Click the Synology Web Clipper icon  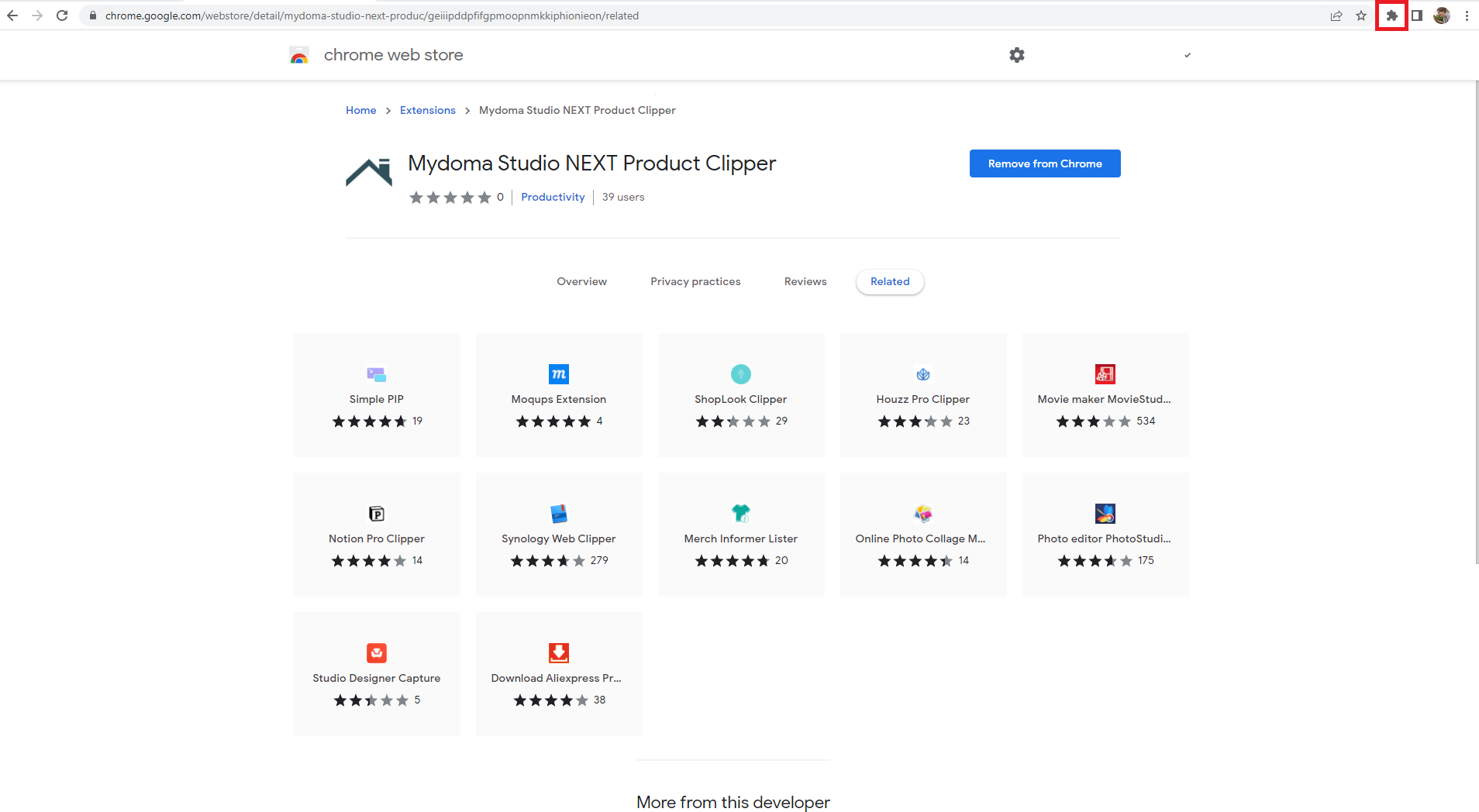coord(559,514)
